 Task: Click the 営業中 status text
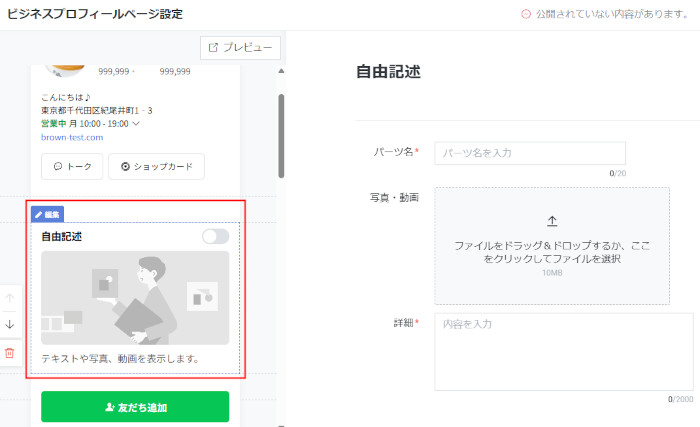53,124
